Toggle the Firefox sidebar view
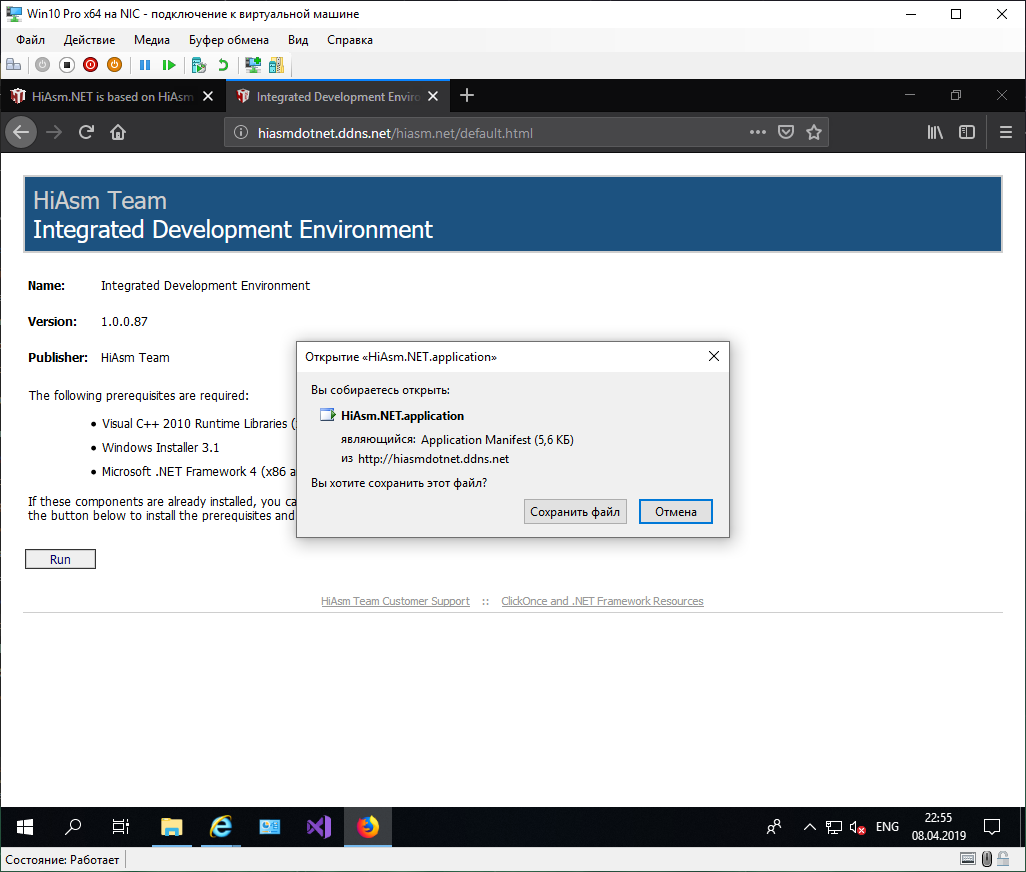 point(967,132)
